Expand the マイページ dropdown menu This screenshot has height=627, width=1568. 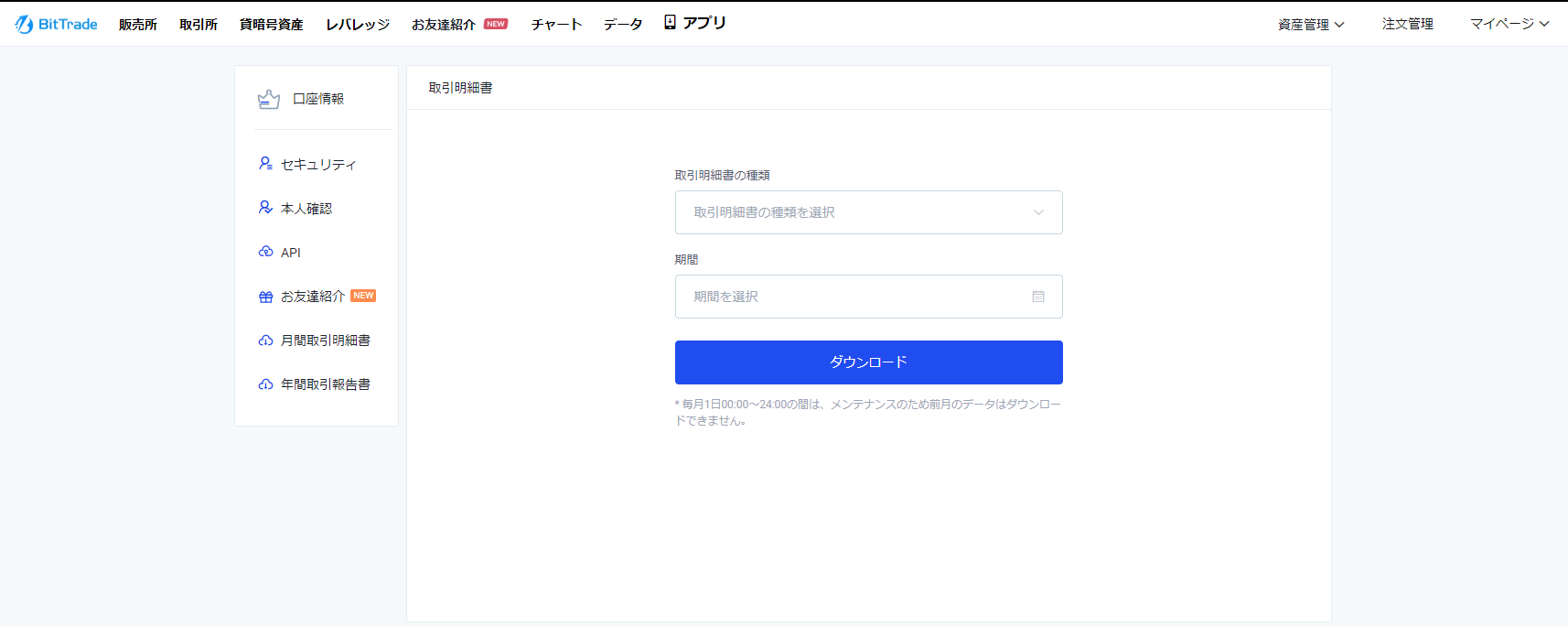point(1509,24)
